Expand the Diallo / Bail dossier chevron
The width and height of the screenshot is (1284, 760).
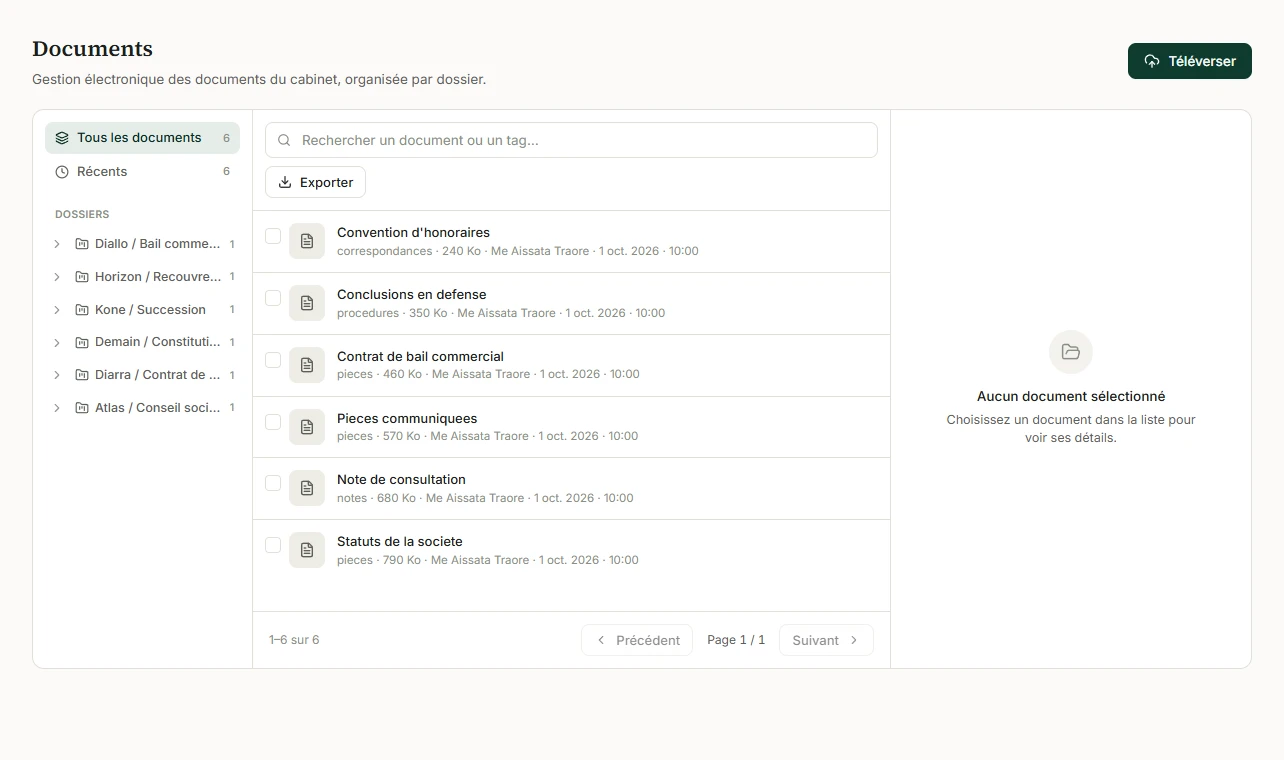point(57,244)
